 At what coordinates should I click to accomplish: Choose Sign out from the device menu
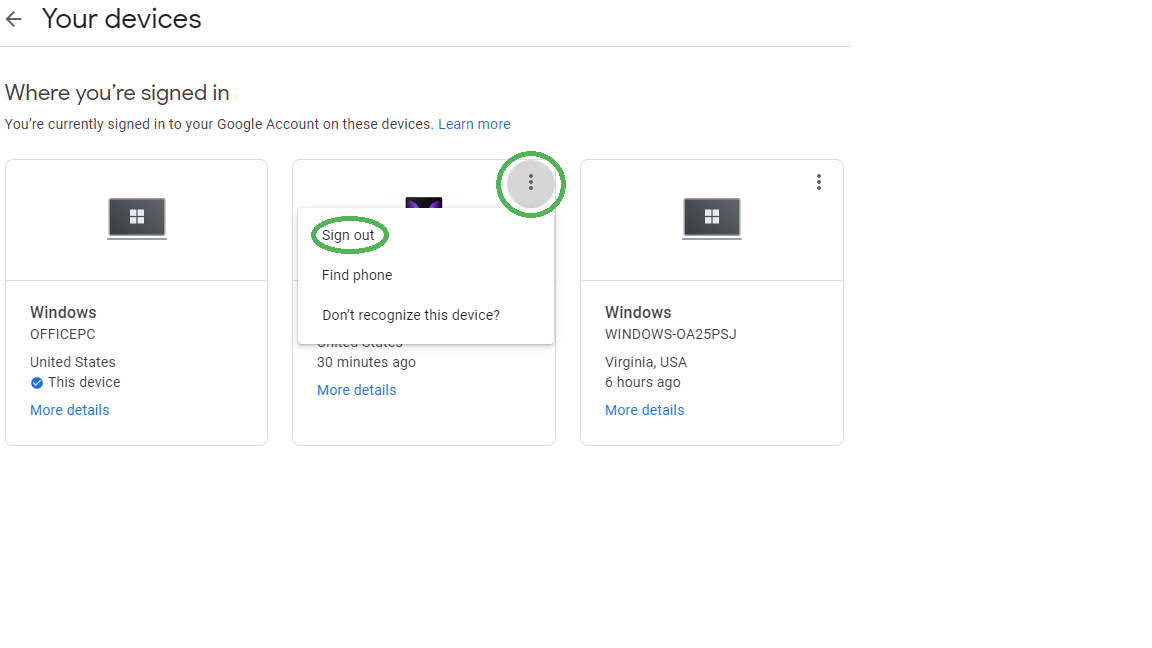point(348,235)
